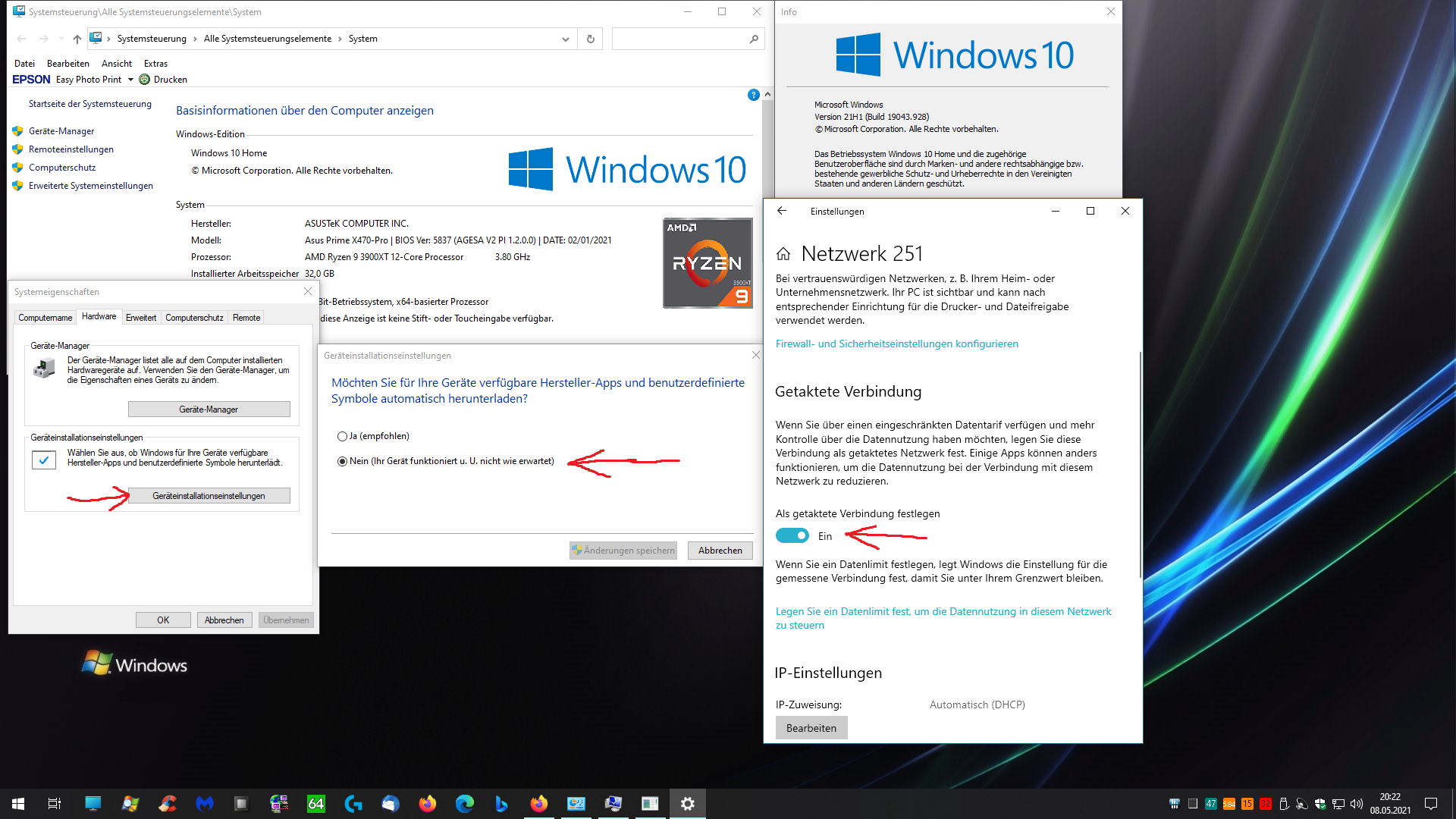Expand the chevron after Systemsteuerung breadcrumb
The width and height of the screenshot is (1456, 819).
tap(195, 39)
